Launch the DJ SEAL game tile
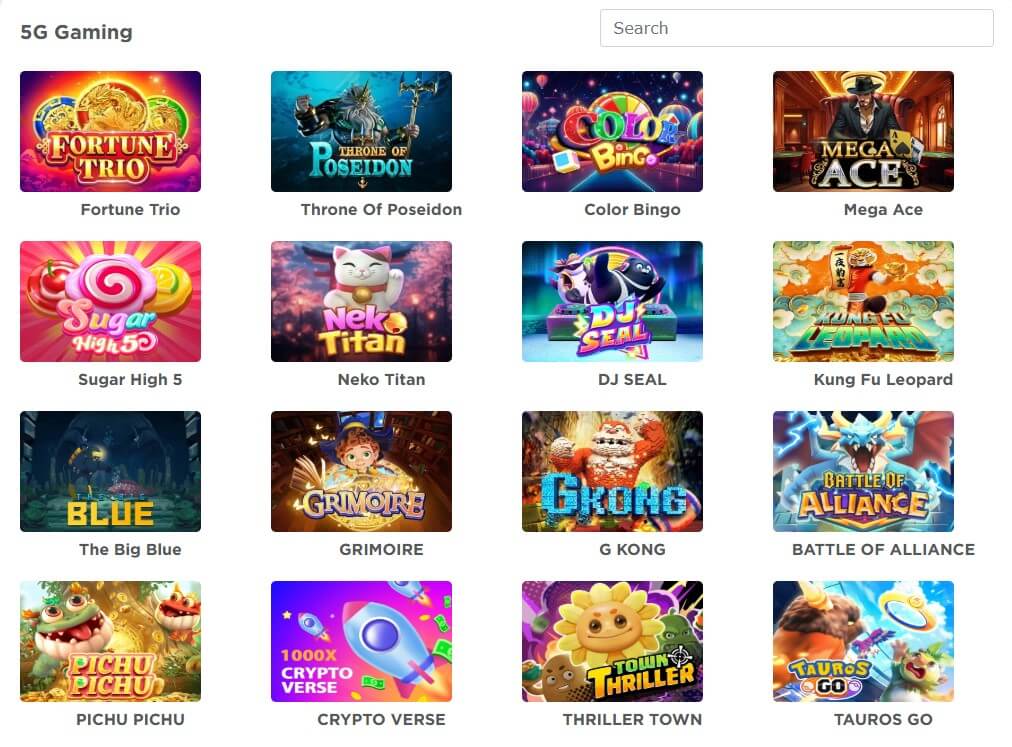The image size is (1012, 747). point(612,302)
